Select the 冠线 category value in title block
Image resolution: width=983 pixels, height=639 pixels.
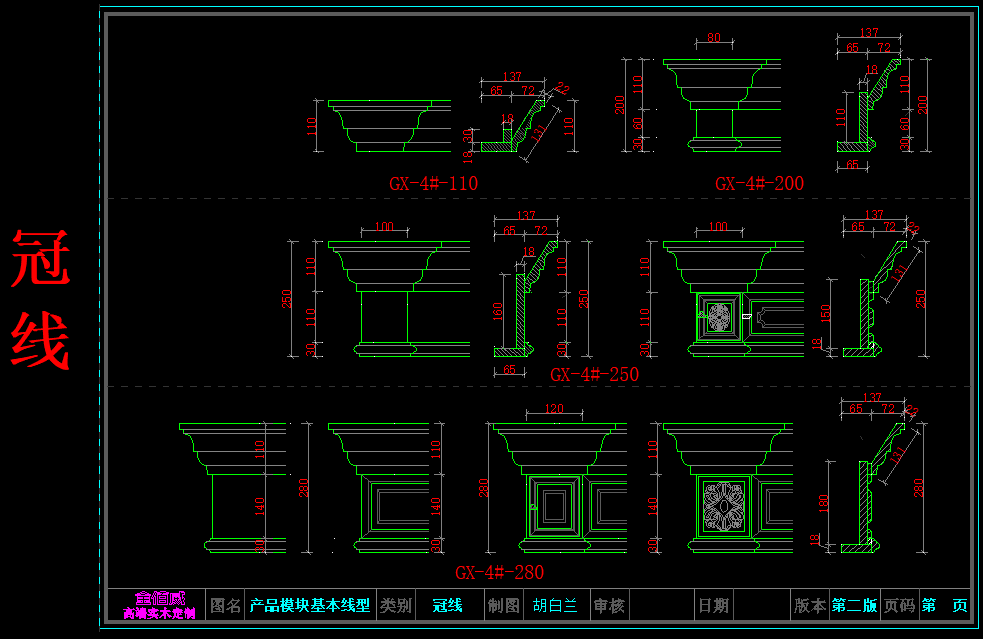pos(447,605)
